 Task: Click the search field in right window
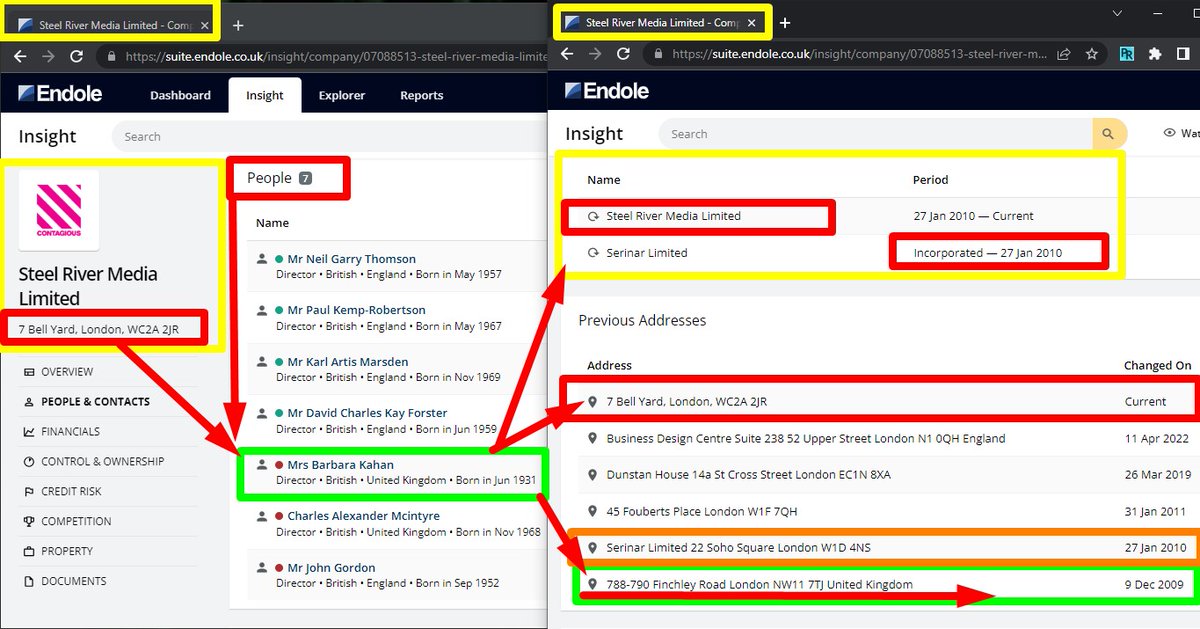pyautogui.click(x=875, y=134)
